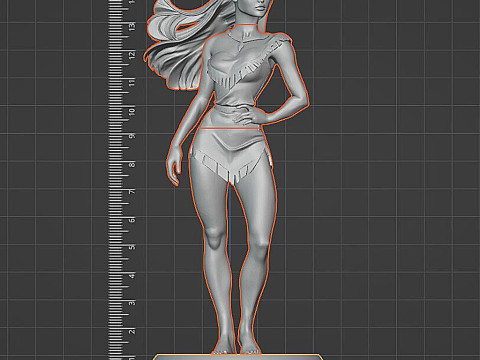The height and width of the screenshot is (360, 480).
Task: Click the ruler mark labeled 12
Action: [x=133, y=55]
